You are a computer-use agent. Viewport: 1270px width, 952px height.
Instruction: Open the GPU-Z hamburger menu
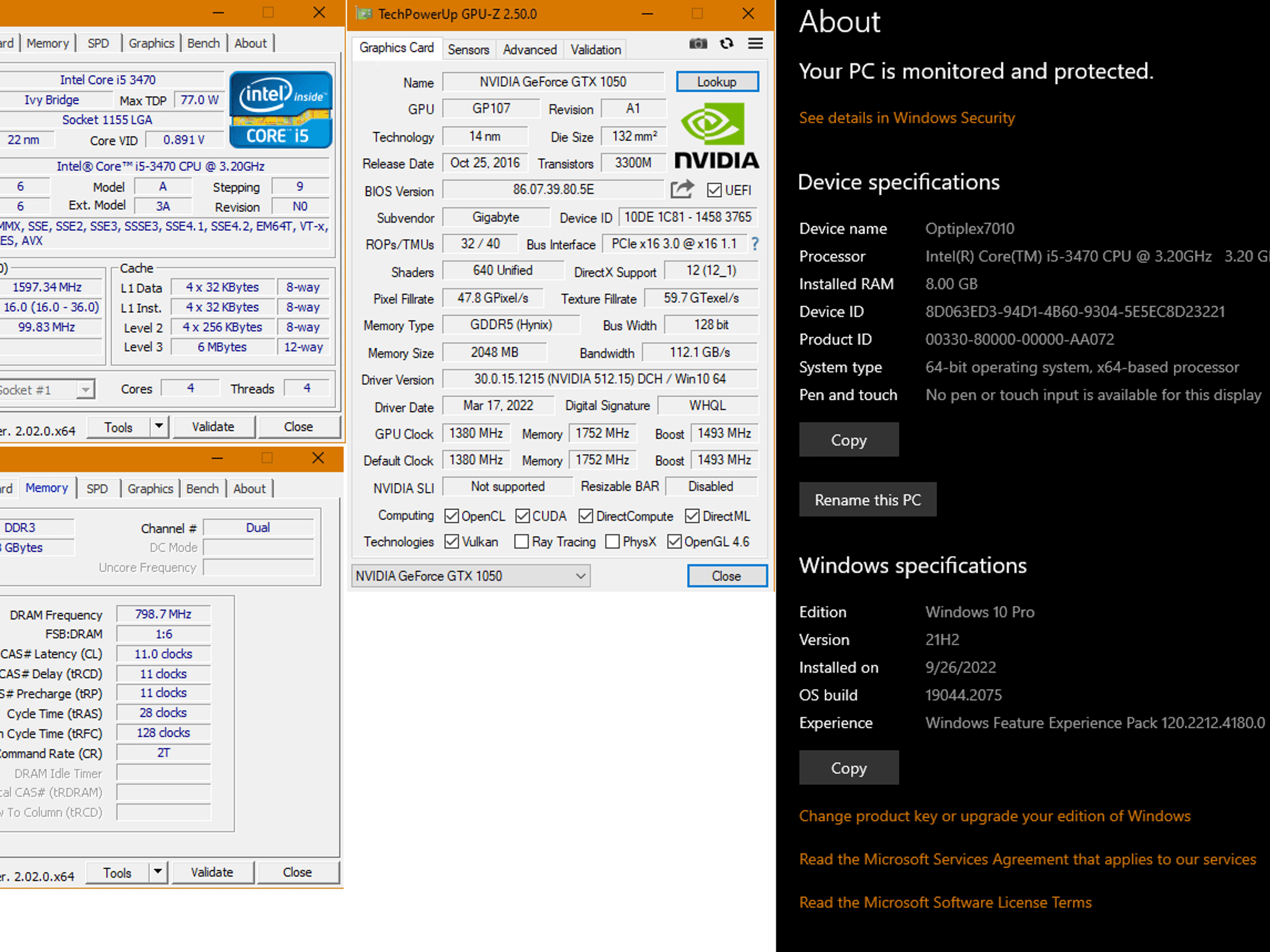(x=755, y=43)
